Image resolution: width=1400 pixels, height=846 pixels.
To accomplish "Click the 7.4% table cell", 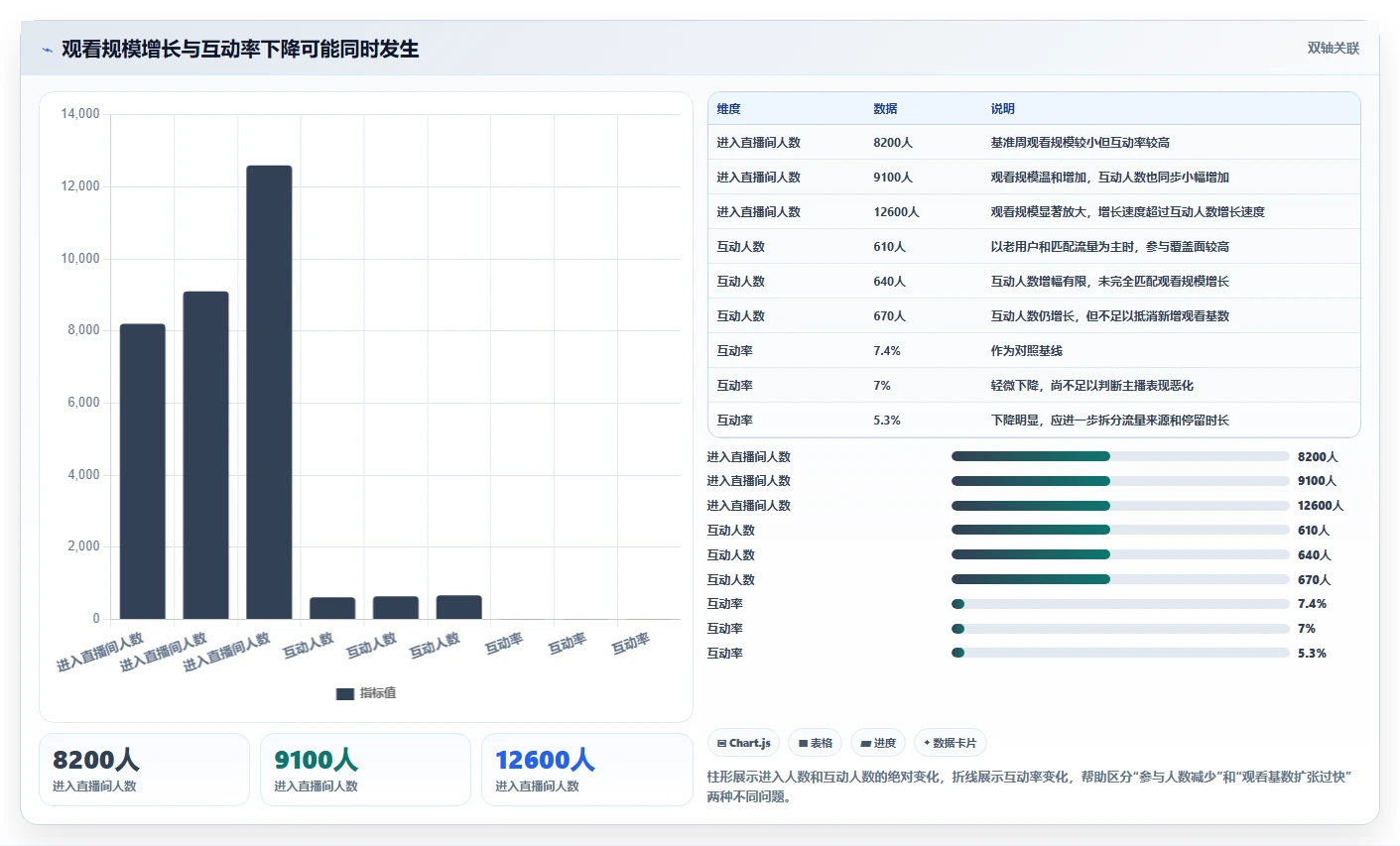I will point(887,351).
